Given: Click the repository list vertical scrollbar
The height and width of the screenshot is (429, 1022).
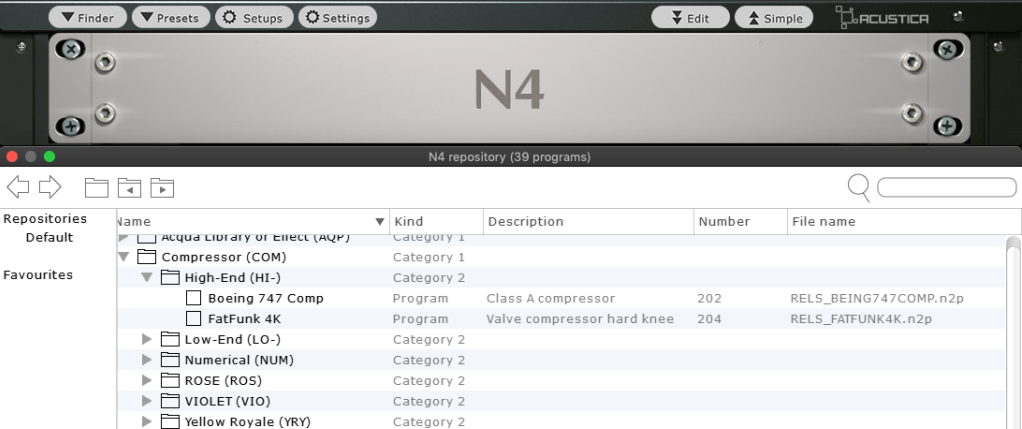Looking at the screenshot, I should tap(1013, 333).
